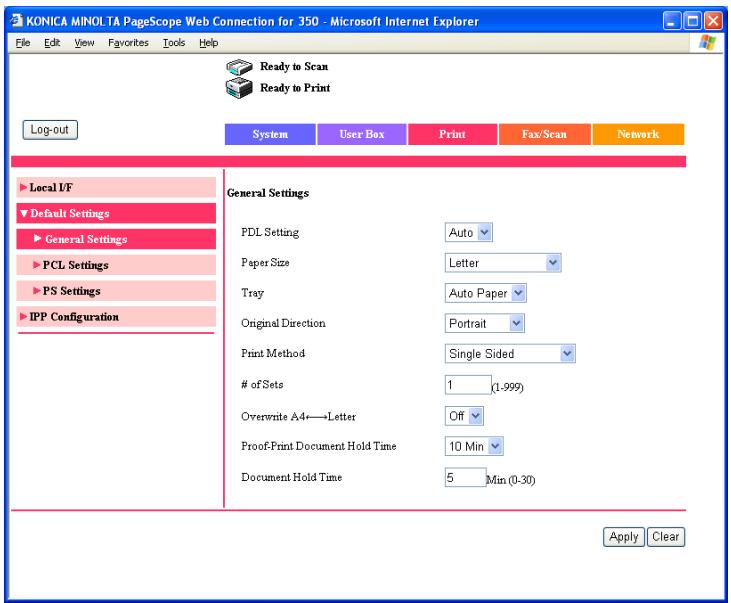Expand the Local I/F sidebar item
The height and width of the screenshot is (603, 731).
click(116, 187)
